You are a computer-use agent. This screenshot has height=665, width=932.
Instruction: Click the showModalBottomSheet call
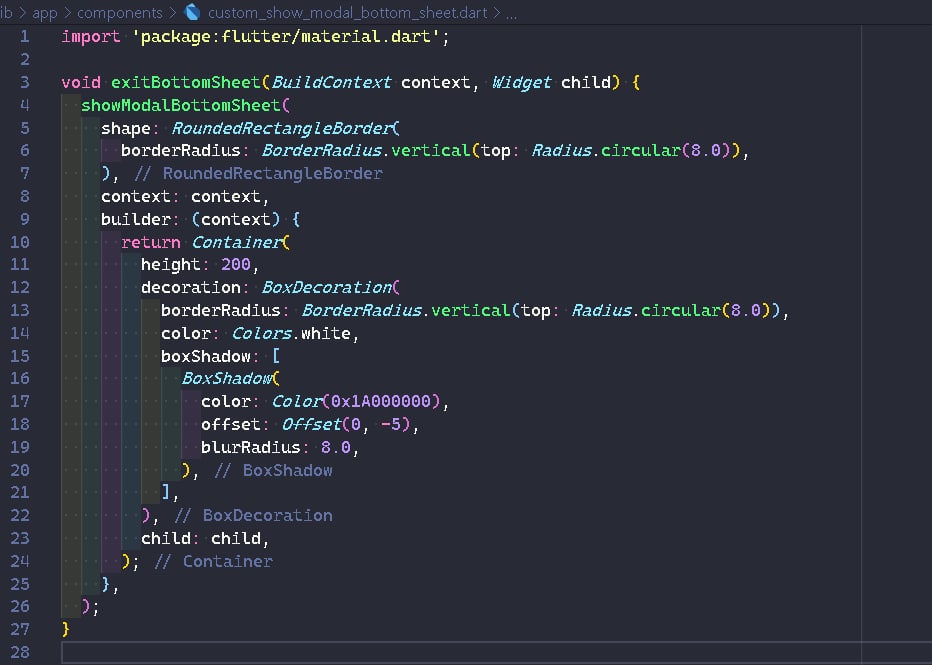[181, 105]
